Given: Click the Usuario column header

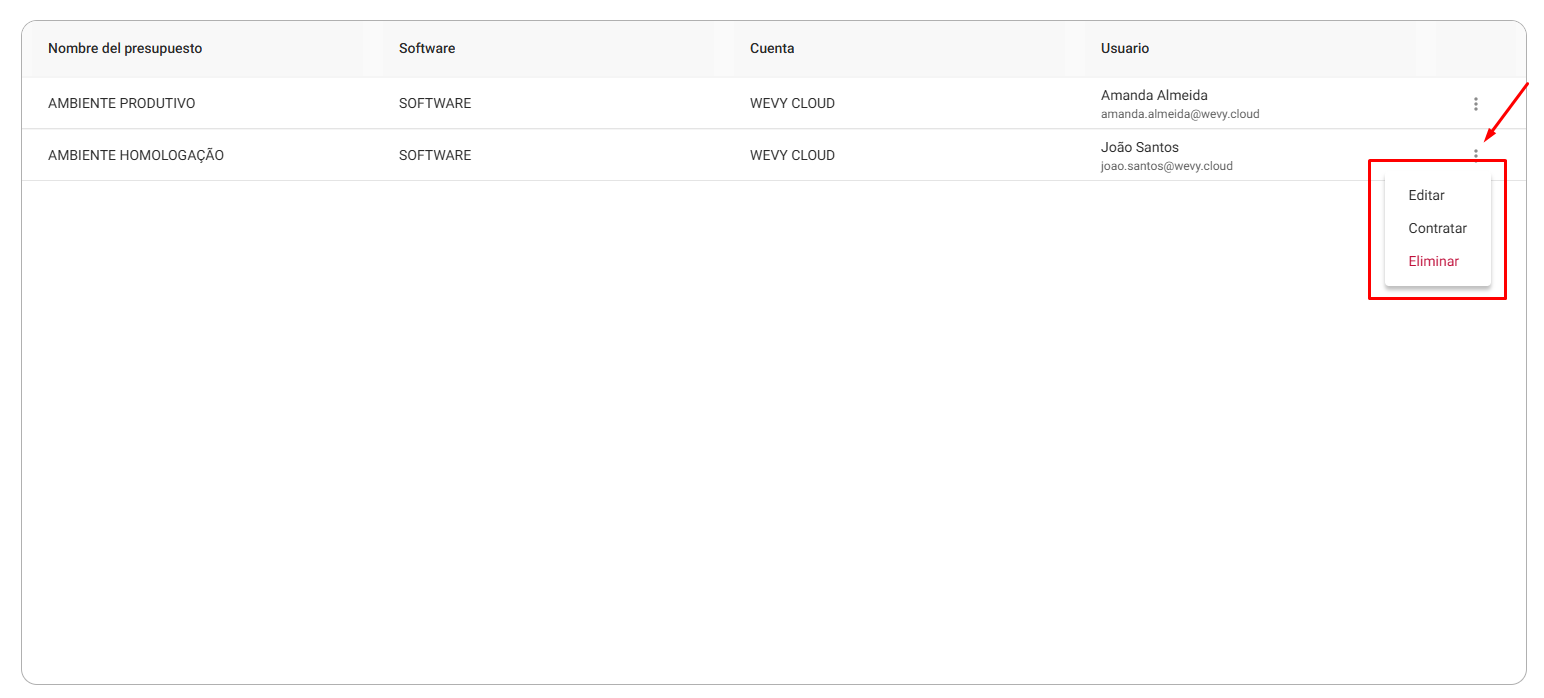Looking at the screenshot, I should [1125, 48].
